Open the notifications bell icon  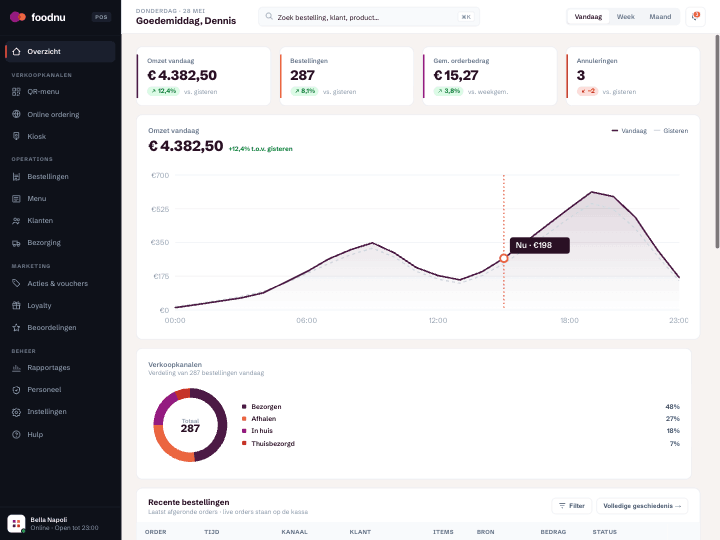[x=695, y=17]
